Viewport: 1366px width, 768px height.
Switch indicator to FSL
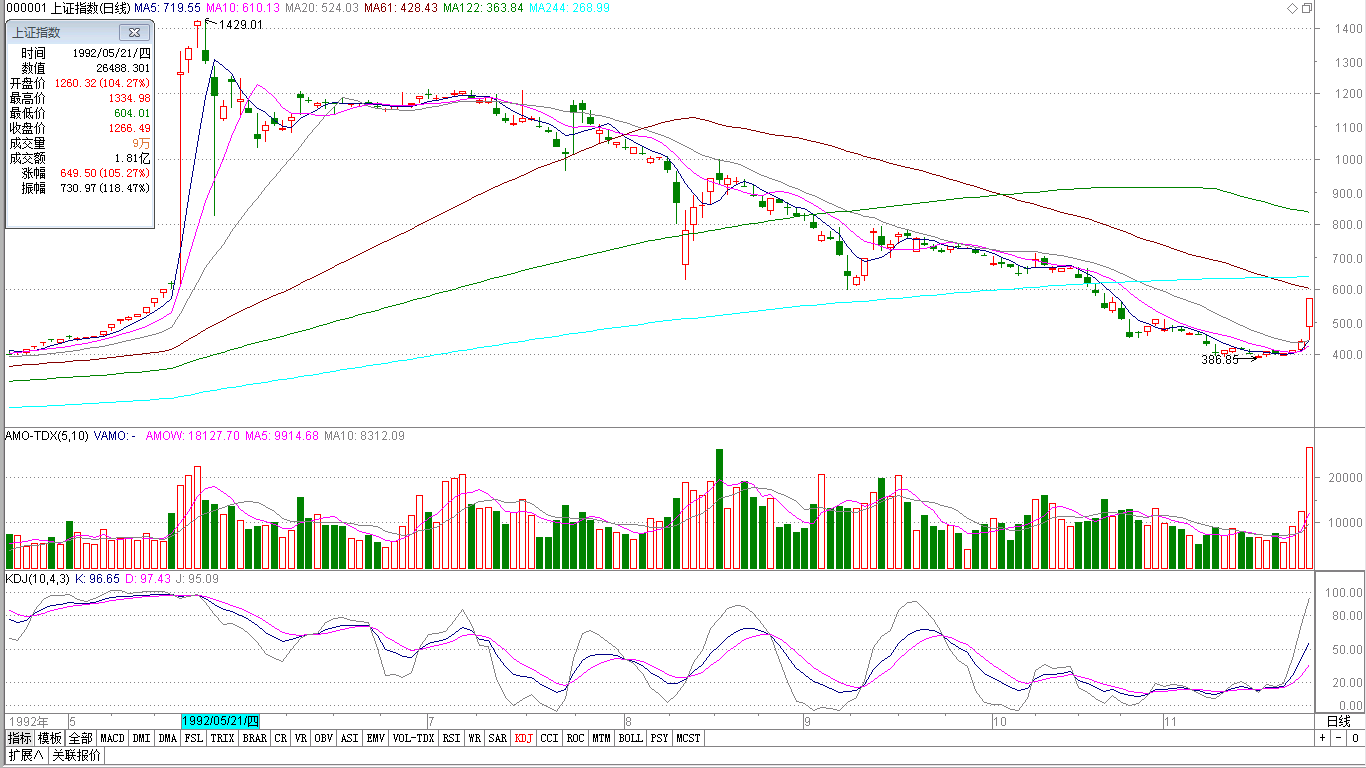click(x=193, y=738)
